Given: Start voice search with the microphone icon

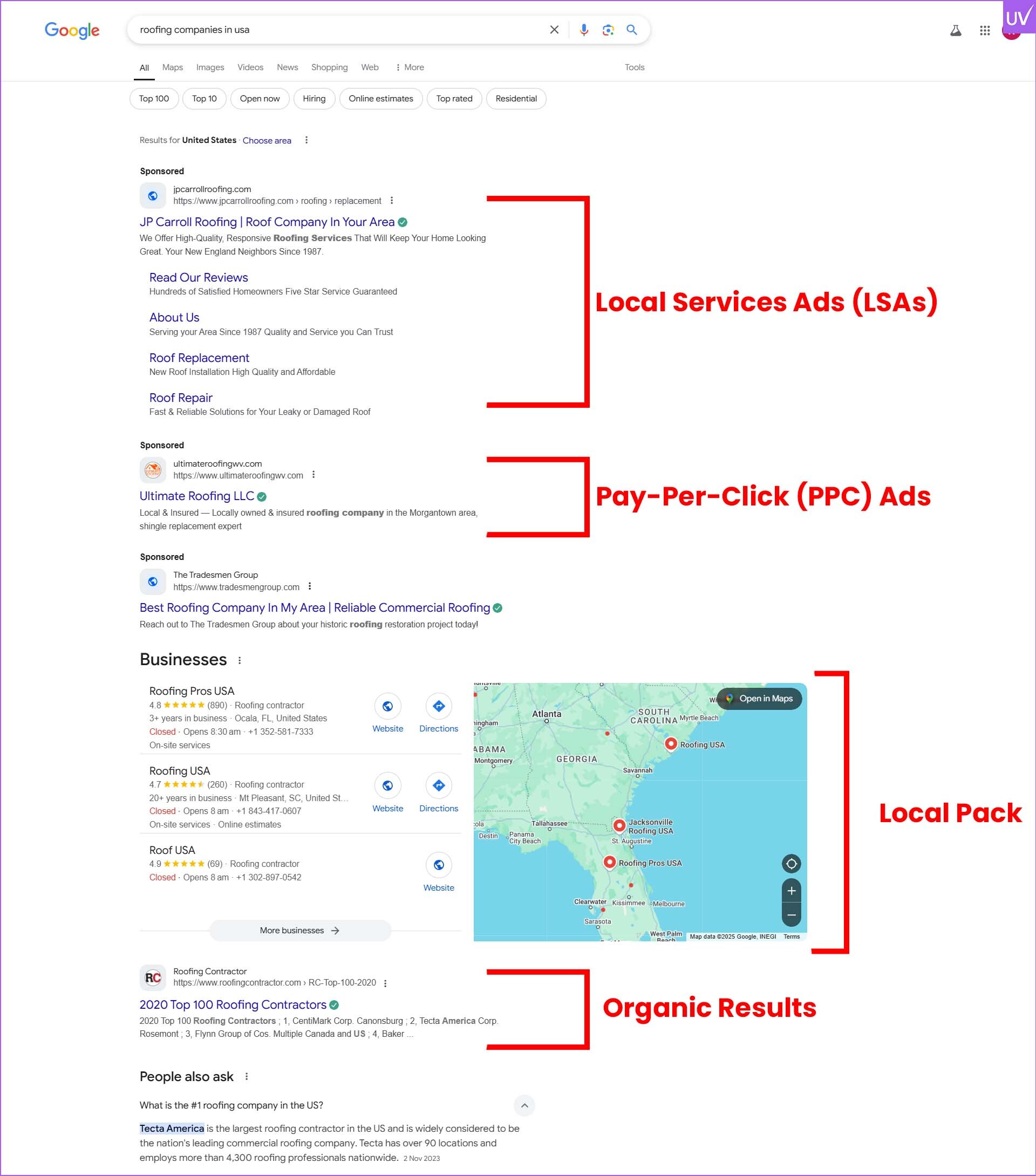Looking at the screenshot, I should (584, 30).
